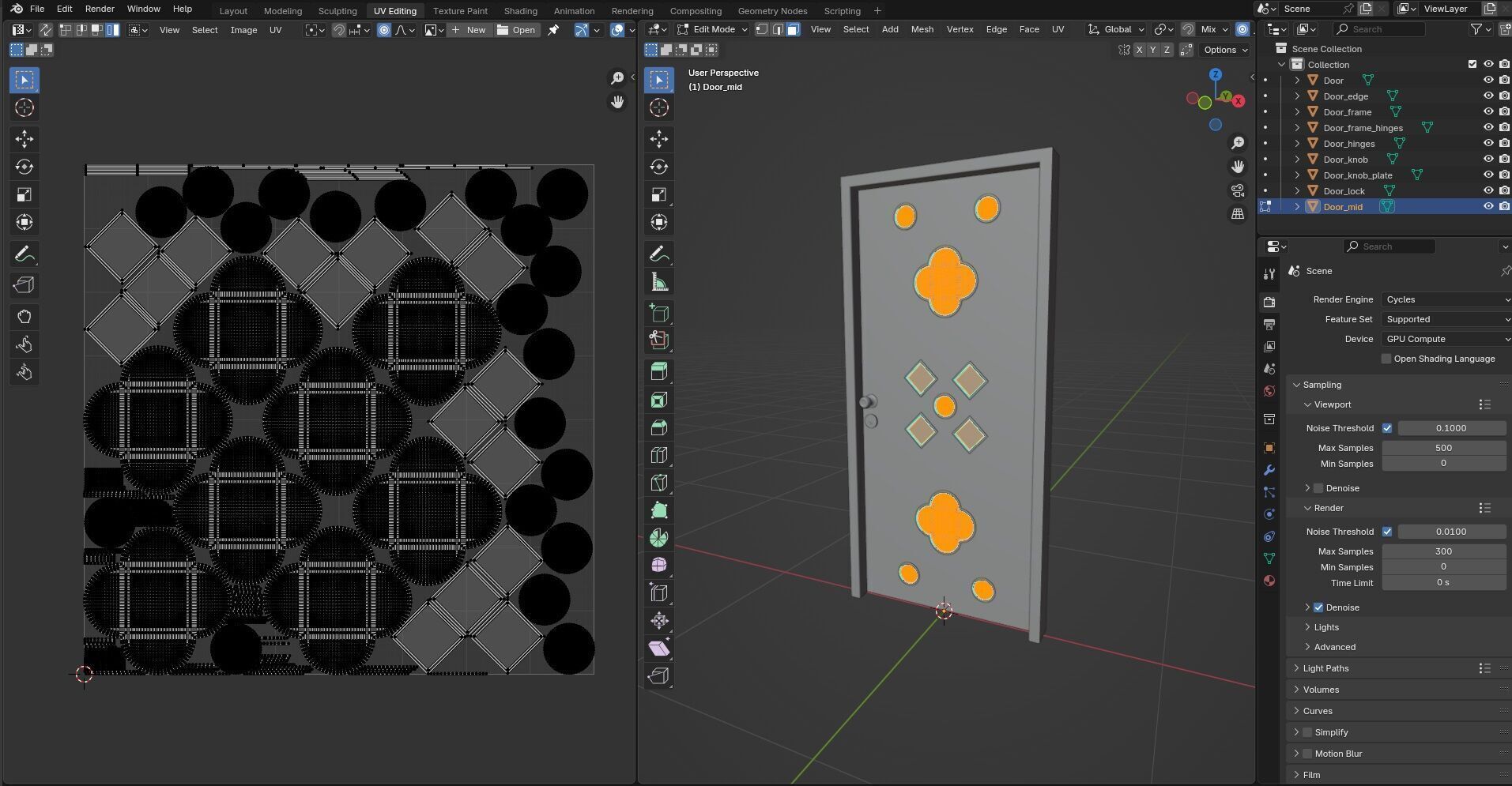Select the Extrude Region tool
Image resolution: width=1512 pixels, height=786 pixels.
(x=659, y=372)
